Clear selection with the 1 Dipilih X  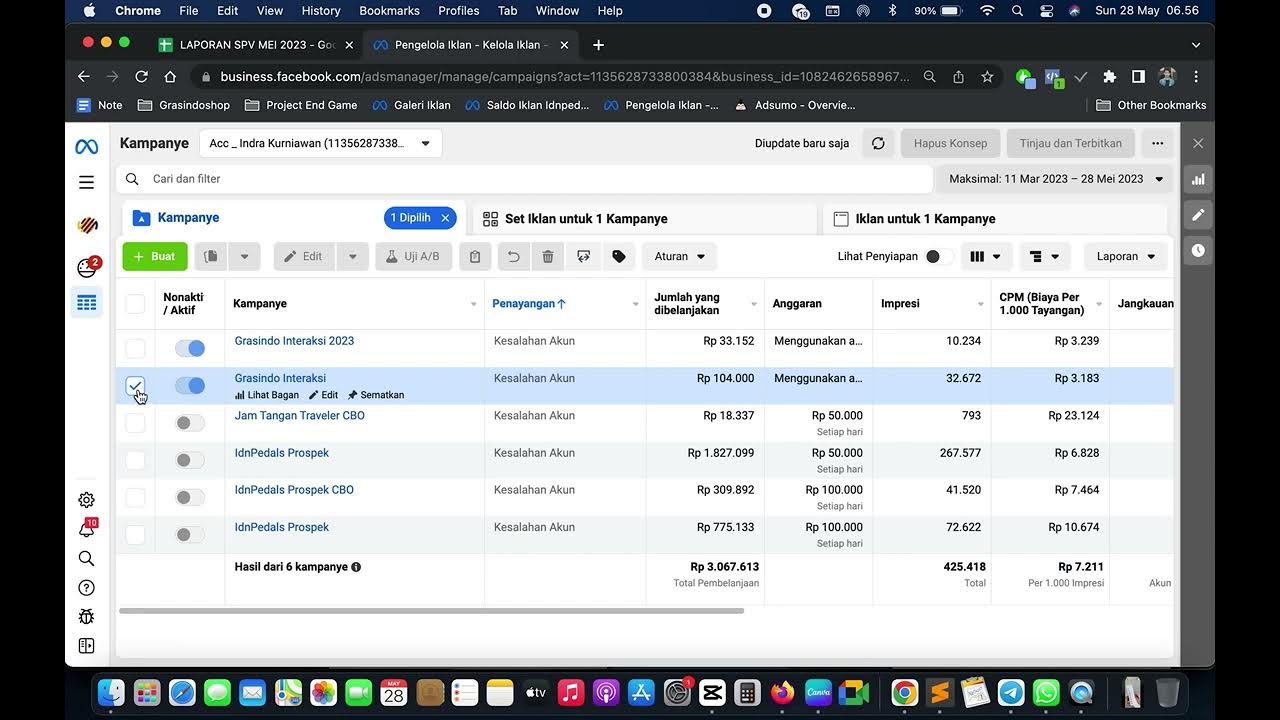[x=446, y=218]
